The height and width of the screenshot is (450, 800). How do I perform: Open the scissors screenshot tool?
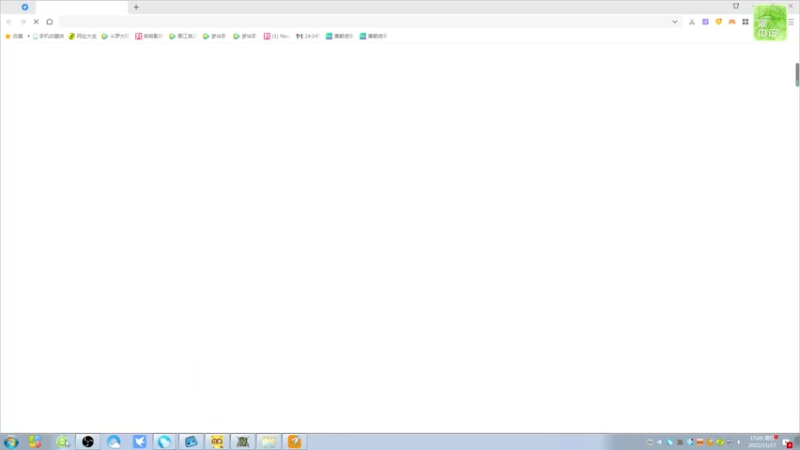692,22
